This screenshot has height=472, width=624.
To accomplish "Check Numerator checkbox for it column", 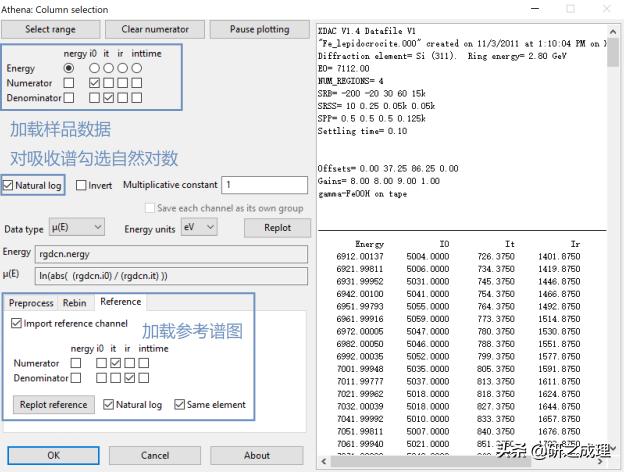I will tap(108, 83).
